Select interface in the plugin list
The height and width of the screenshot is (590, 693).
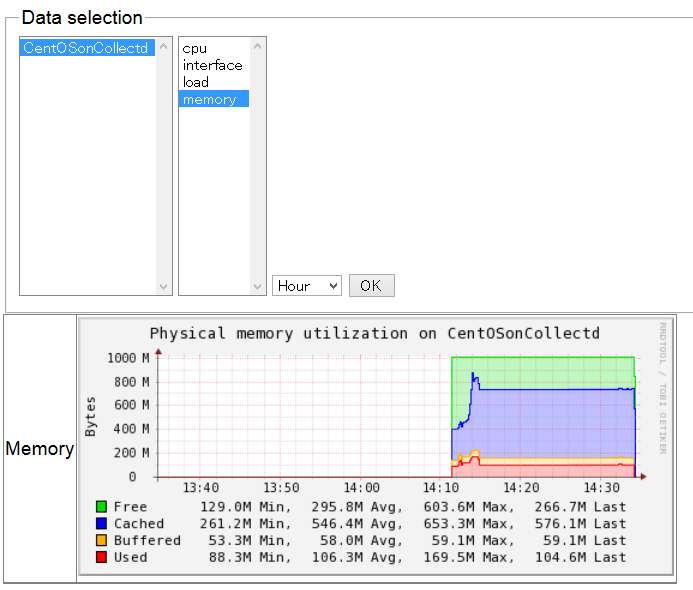tap(214, 65)
